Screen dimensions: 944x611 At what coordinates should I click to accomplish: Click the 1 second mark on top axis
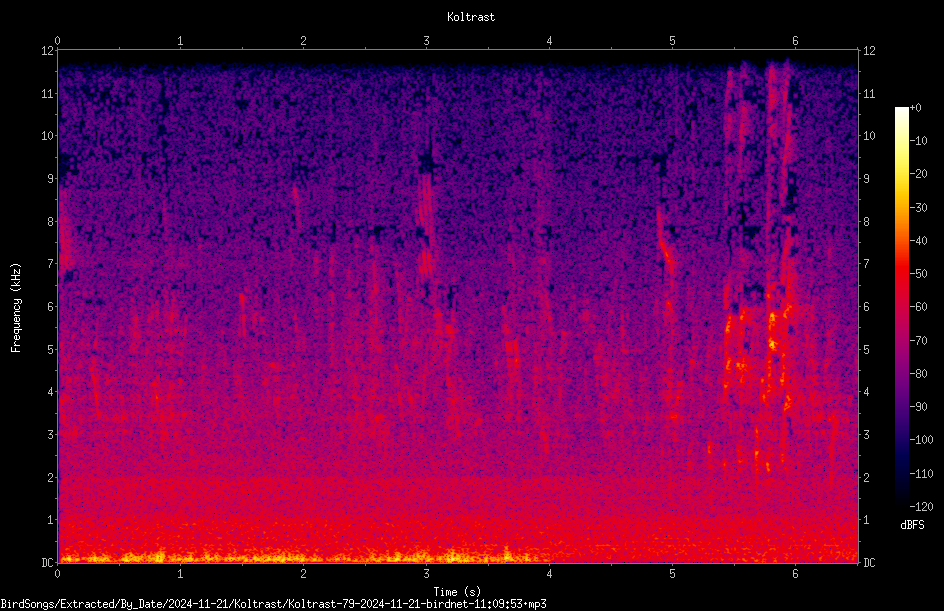pyautogui.click(x=180, y=41)
